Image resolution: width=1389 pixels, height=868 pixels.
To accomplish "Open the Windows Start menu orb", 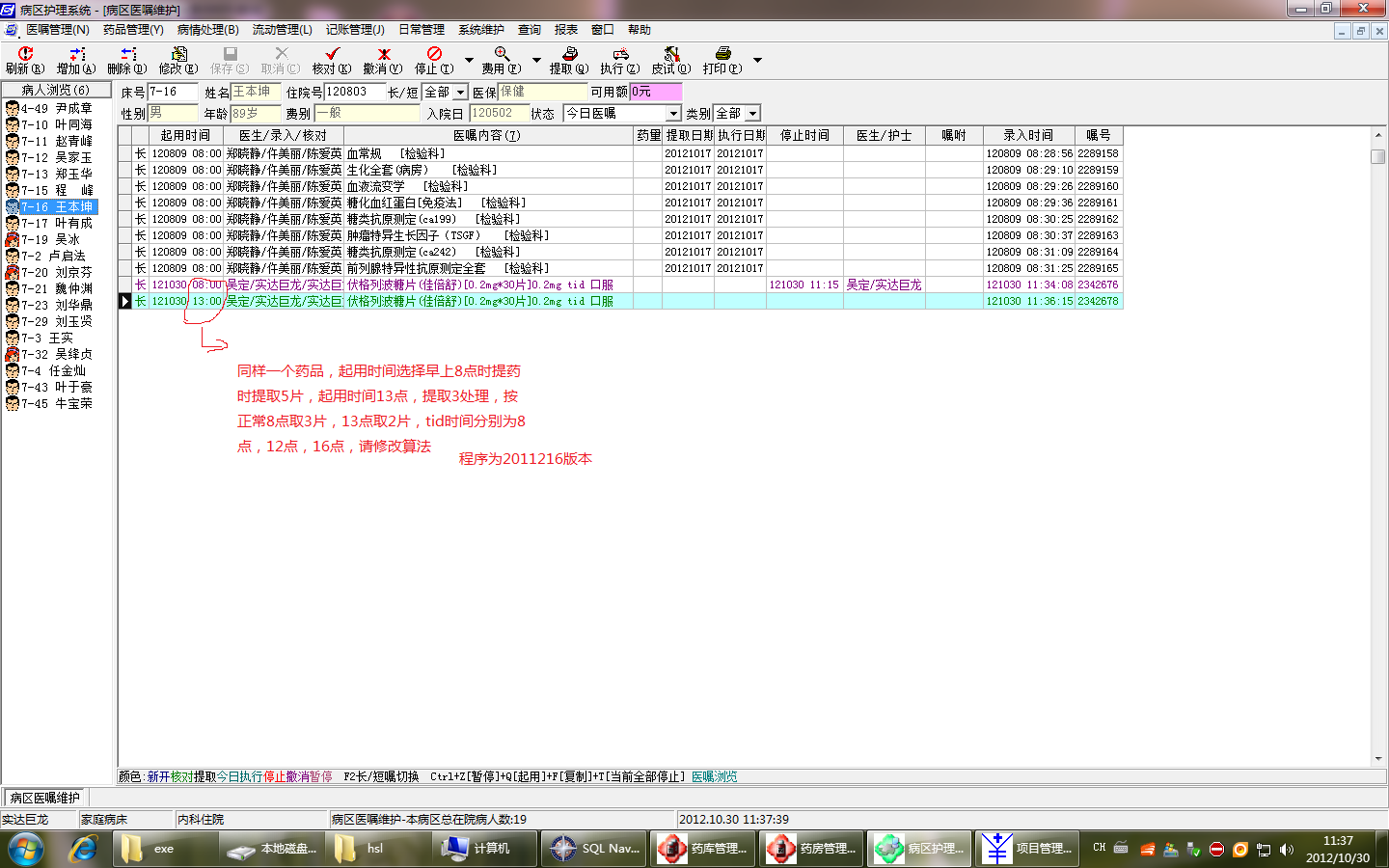I will click(26, 849).
